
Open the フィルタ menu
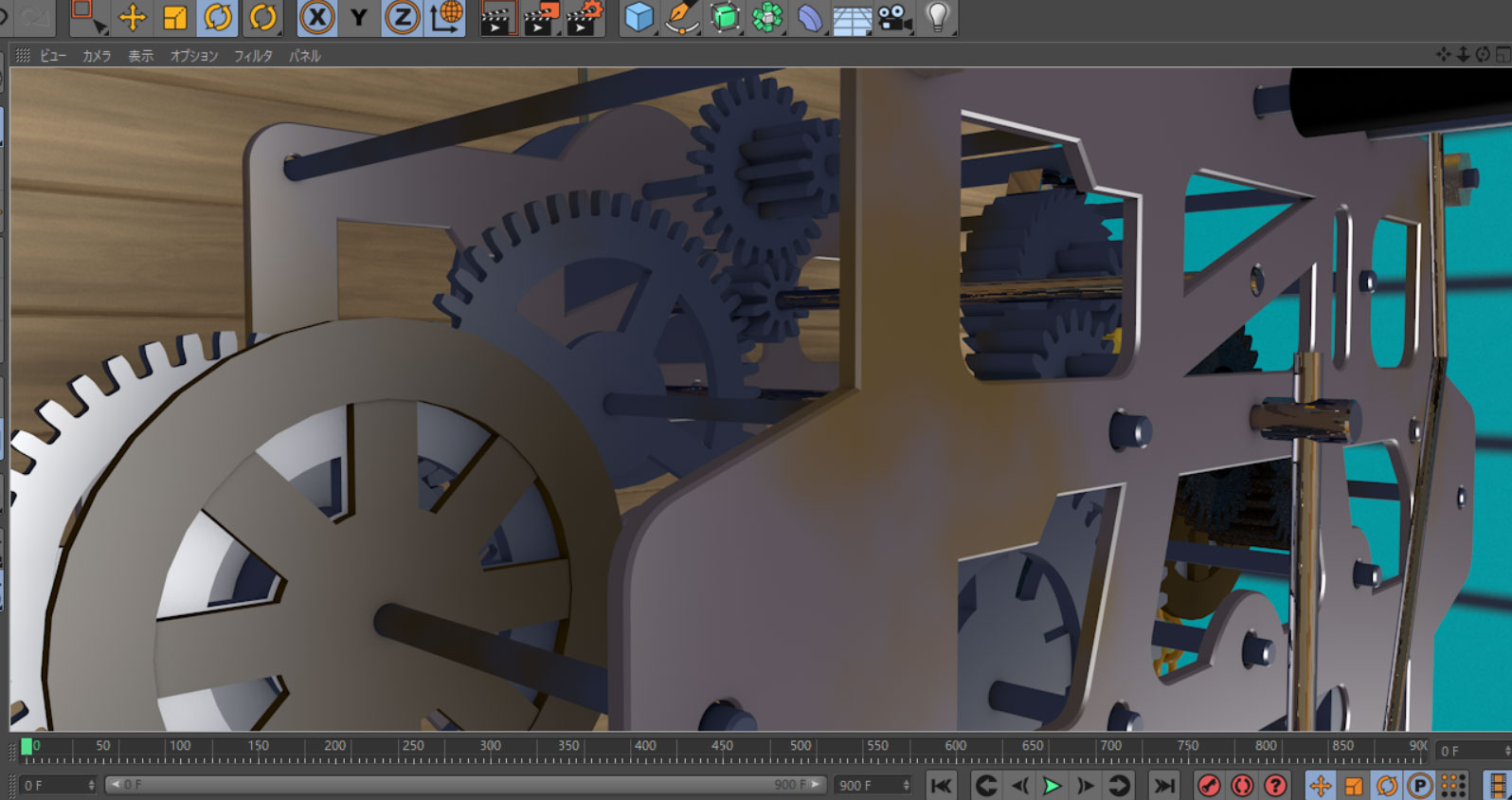tap(253, 56)
